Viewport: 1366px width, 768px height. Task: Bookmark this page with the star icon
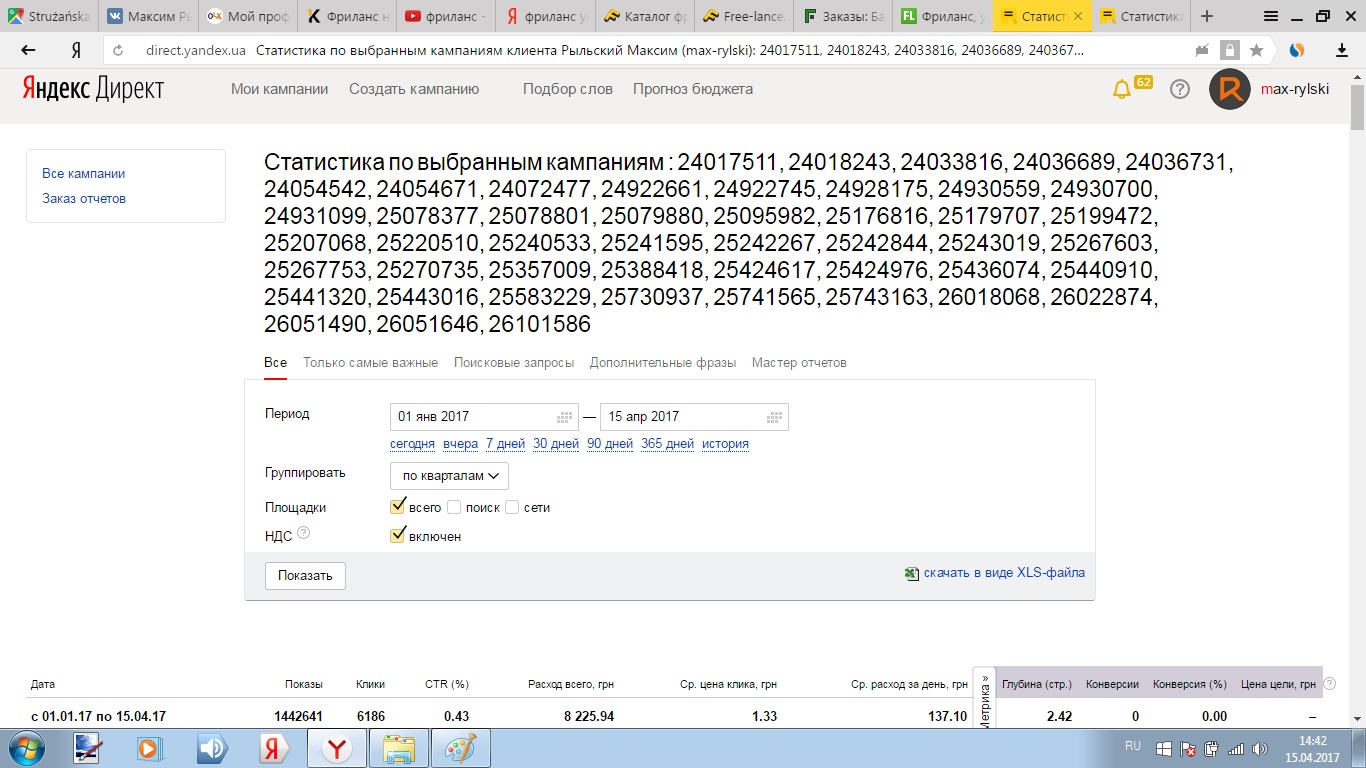pyautogui.click(x=1256, y=50)
